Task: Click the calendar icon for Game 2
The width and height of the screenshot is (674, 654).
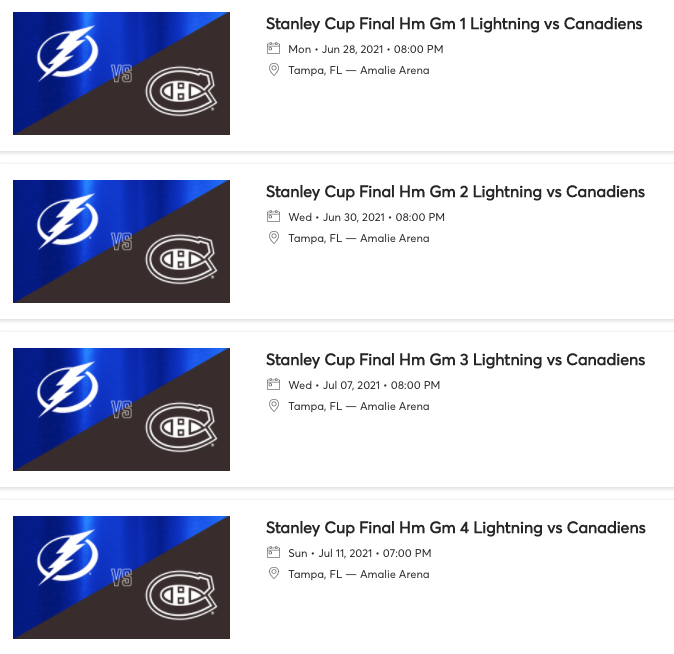Action: [x=273, y=217]
